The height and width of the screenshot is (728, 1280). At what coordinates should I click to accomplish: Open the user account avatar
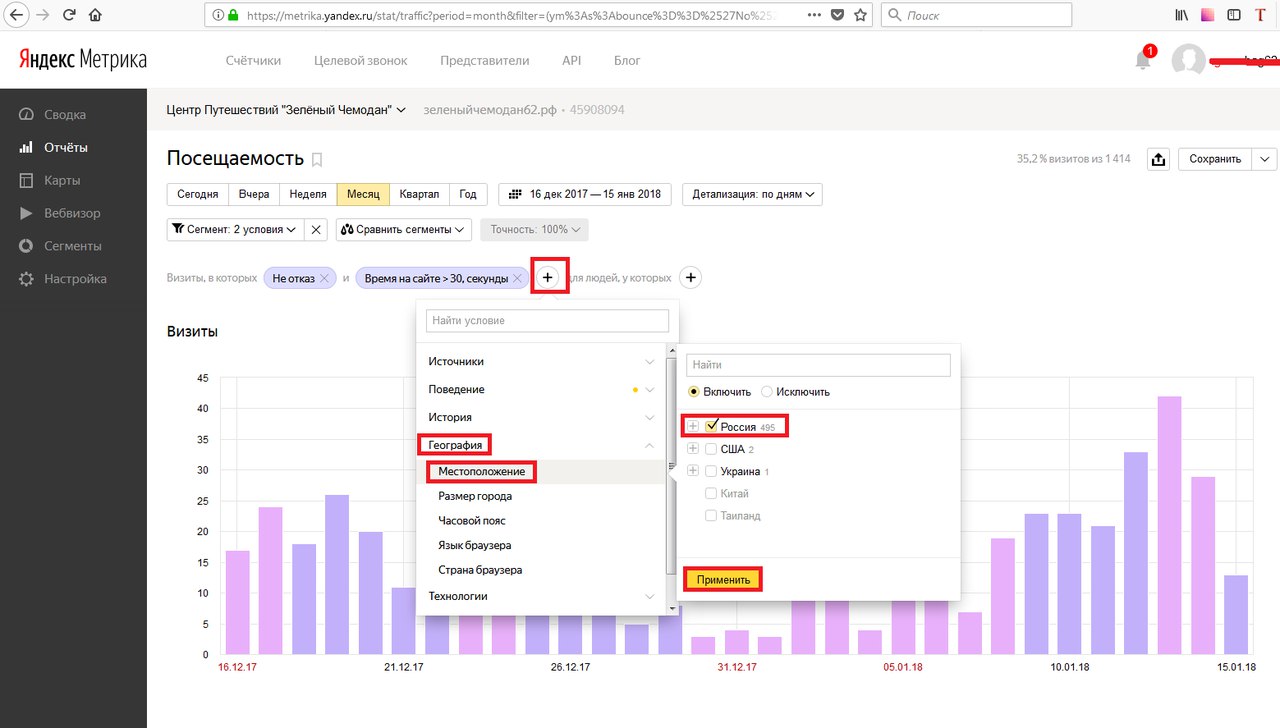click(x=1188, y=60)
